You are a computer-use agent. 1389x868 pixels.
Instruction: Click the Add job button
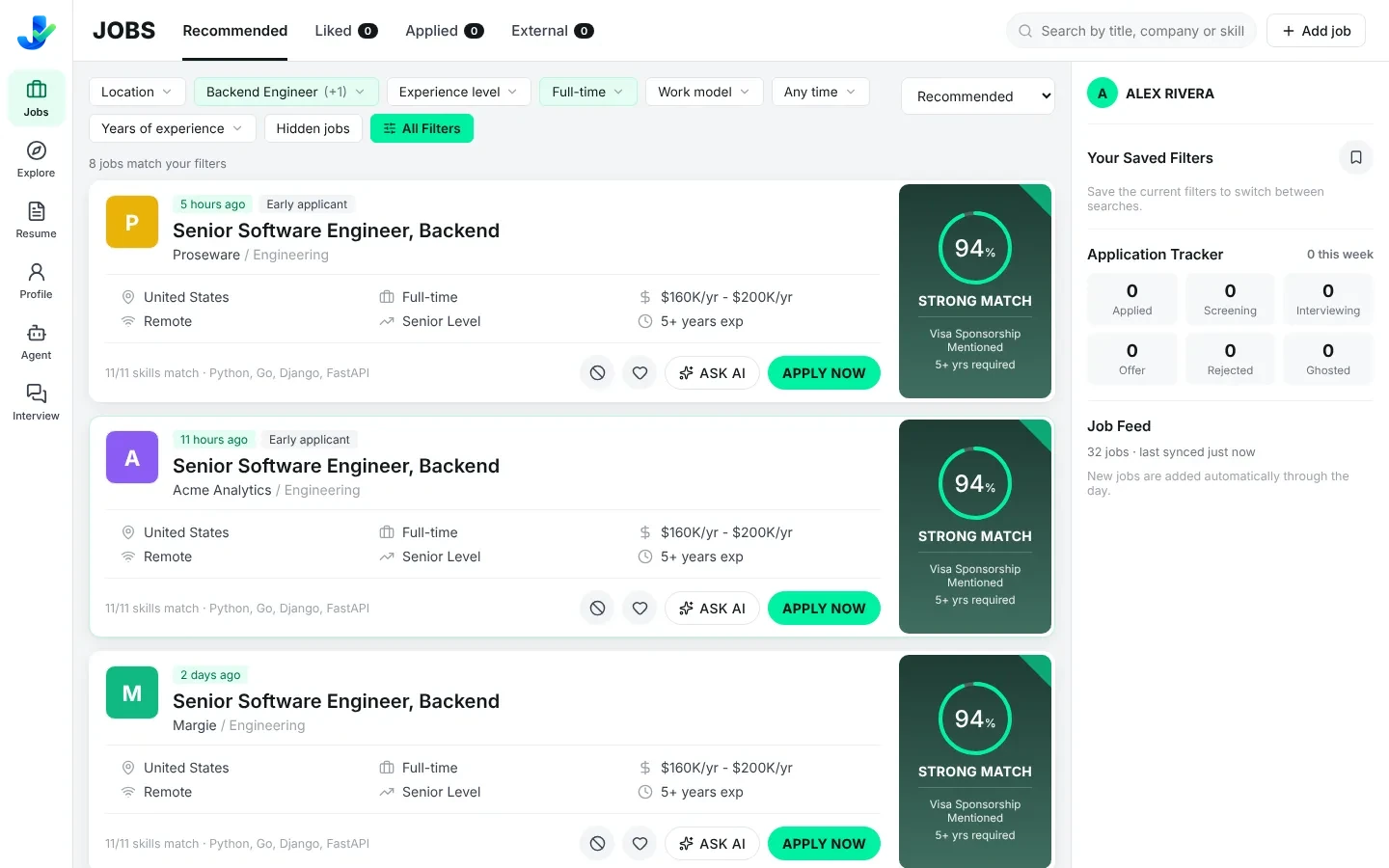[1316, 31]
